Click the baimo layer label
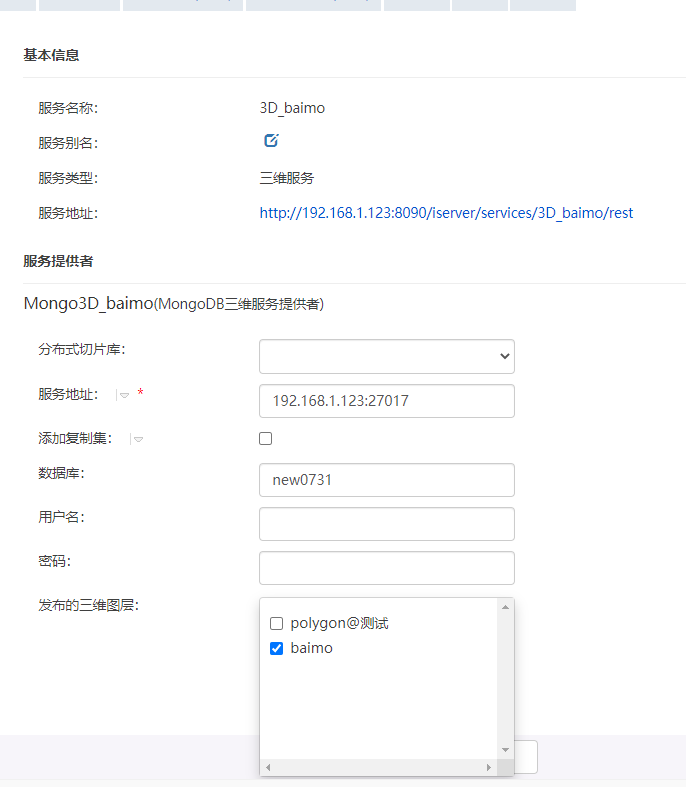The image size is (686, 787). (x=311, y=649)
